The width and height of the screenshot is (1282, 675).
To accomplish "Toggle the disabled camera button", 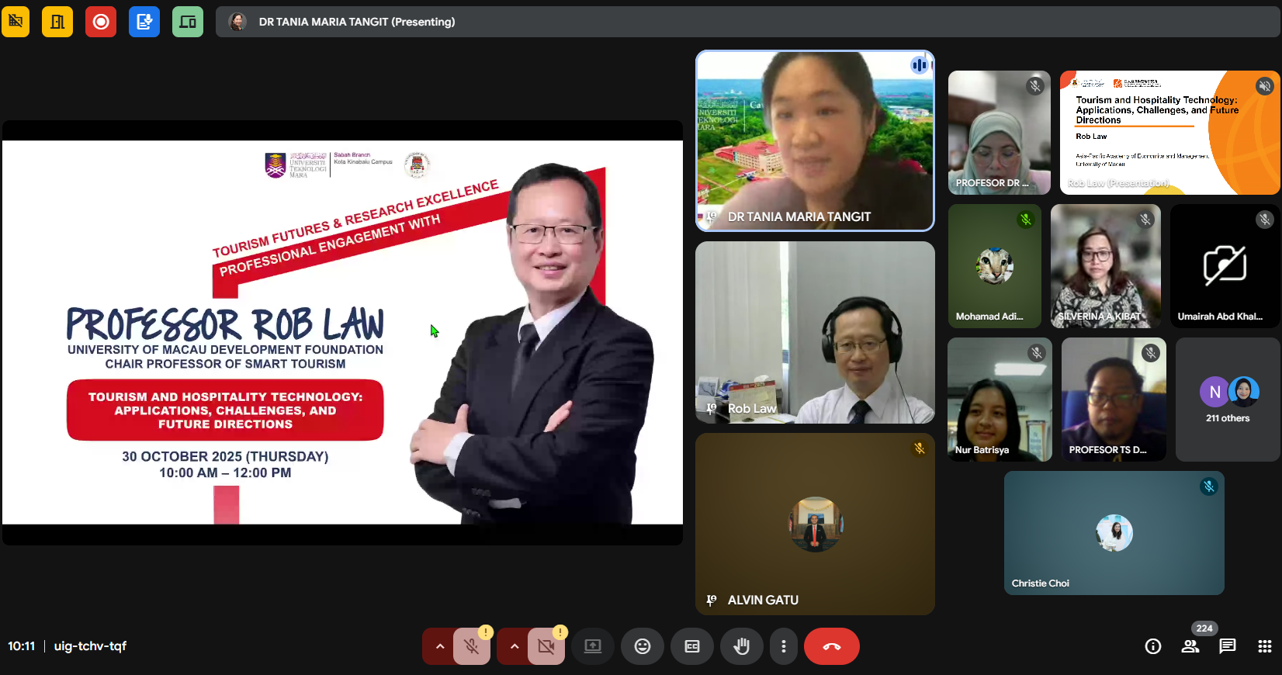I will pyautogui.click(x=546, y=647).
